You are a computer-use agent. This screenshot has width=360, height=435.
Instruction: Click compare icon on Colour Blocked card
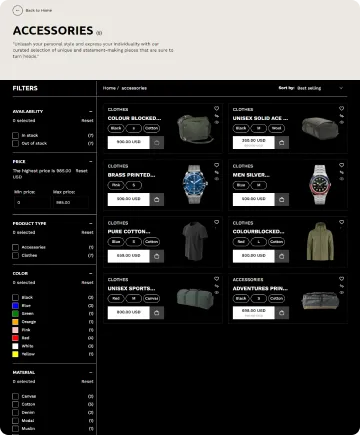(x=216, y=116)
